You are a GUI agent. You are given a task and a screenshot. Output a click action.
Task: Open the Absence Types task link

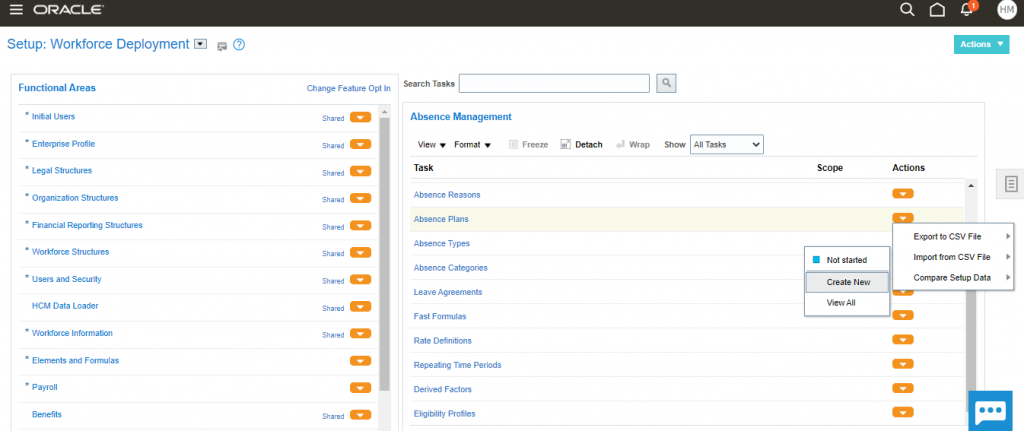click(441, 244)
